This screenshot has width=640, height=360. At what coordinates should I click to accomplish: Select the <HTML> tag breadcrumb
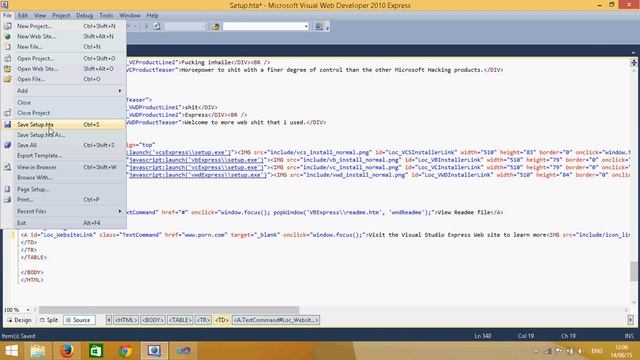pyautogui.click(x=126, y=320)
